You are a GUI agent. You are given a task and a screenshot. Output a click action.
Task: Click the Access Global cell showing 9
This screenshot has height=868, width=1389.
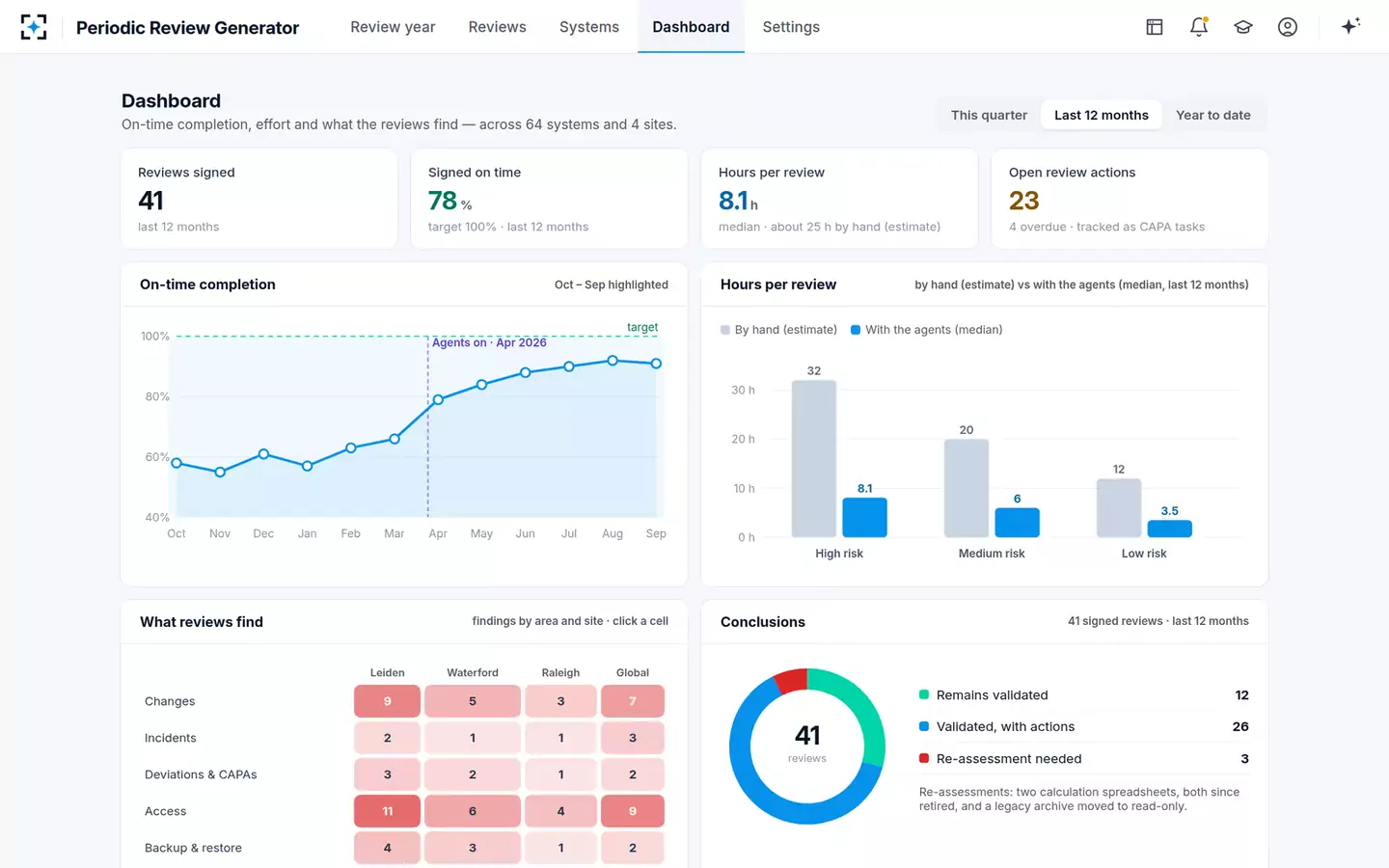633,811
